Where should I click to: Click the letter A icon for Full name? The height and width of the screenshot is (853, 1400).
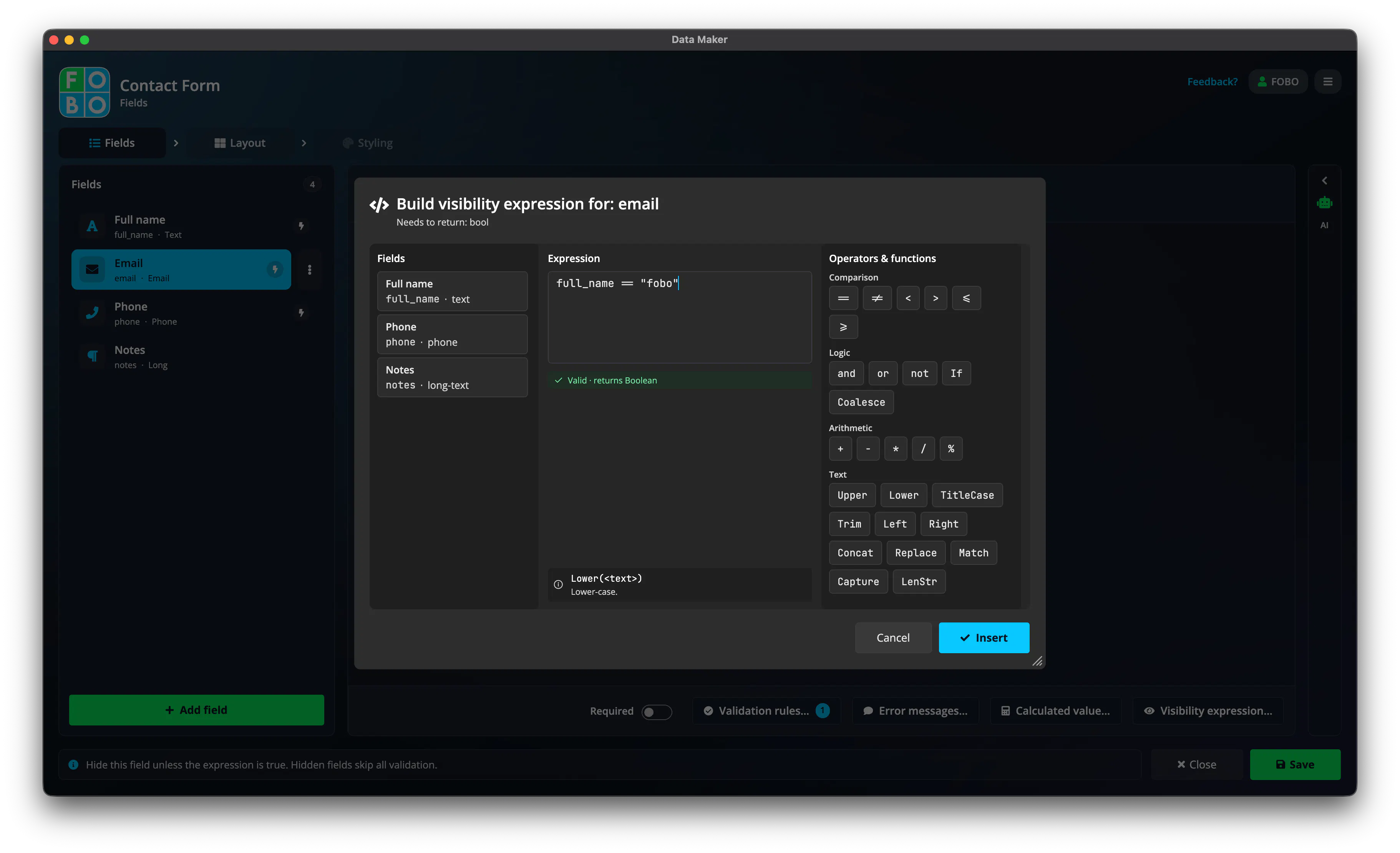(92, 226)
